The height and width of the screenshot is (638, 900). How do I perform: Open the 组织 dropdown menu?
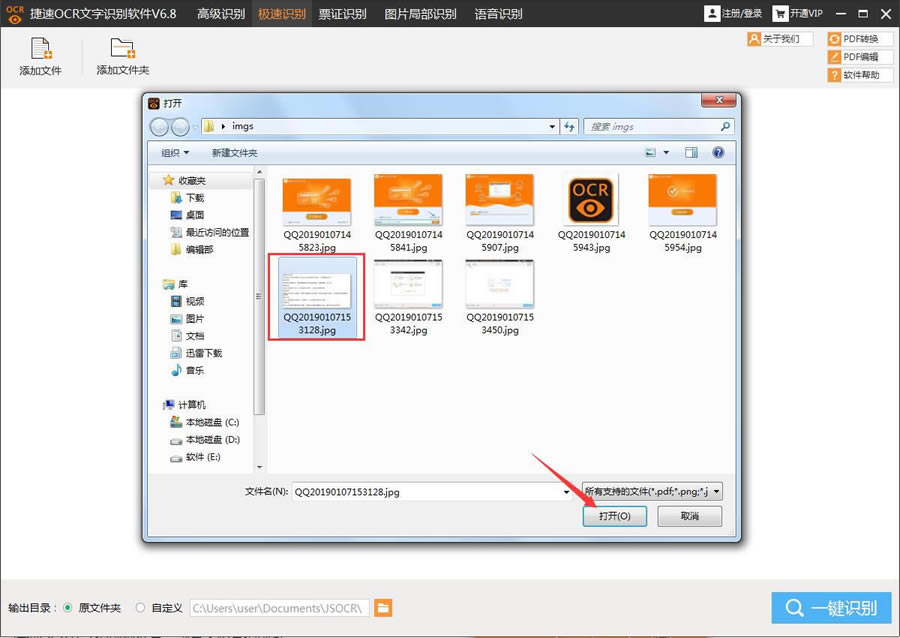[x=172, y=151]
